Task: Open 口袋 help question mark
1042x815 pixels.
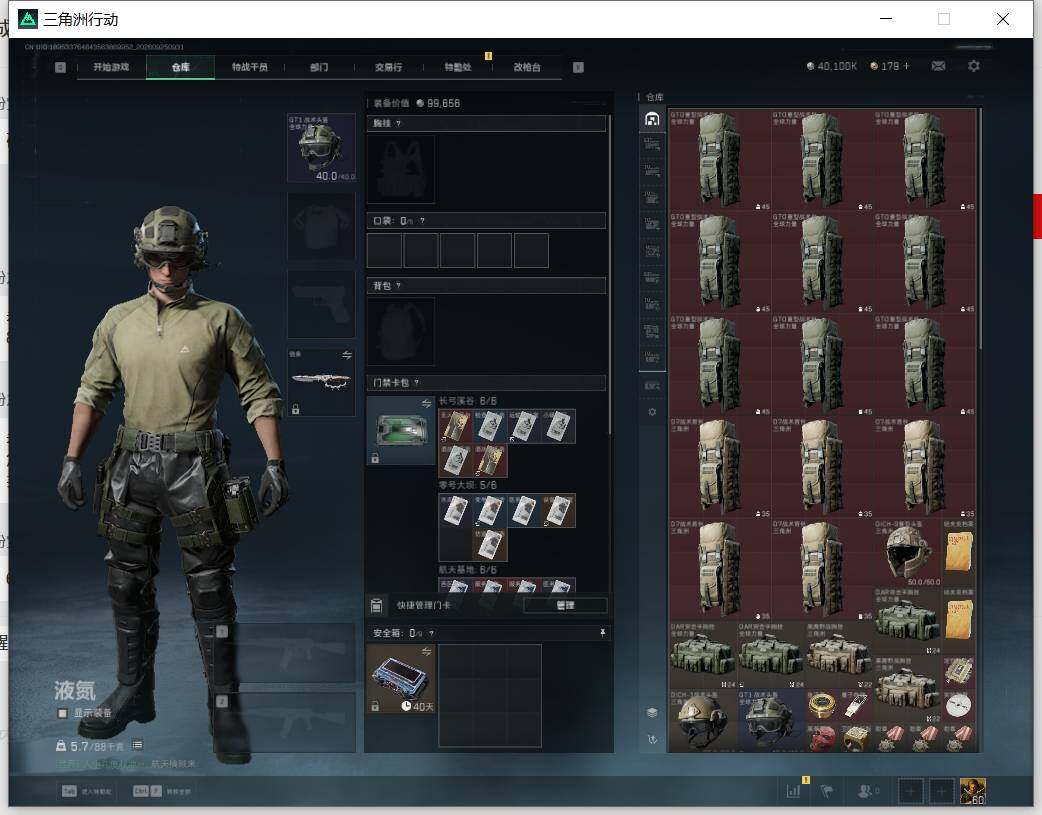Action: pos(422,221)
